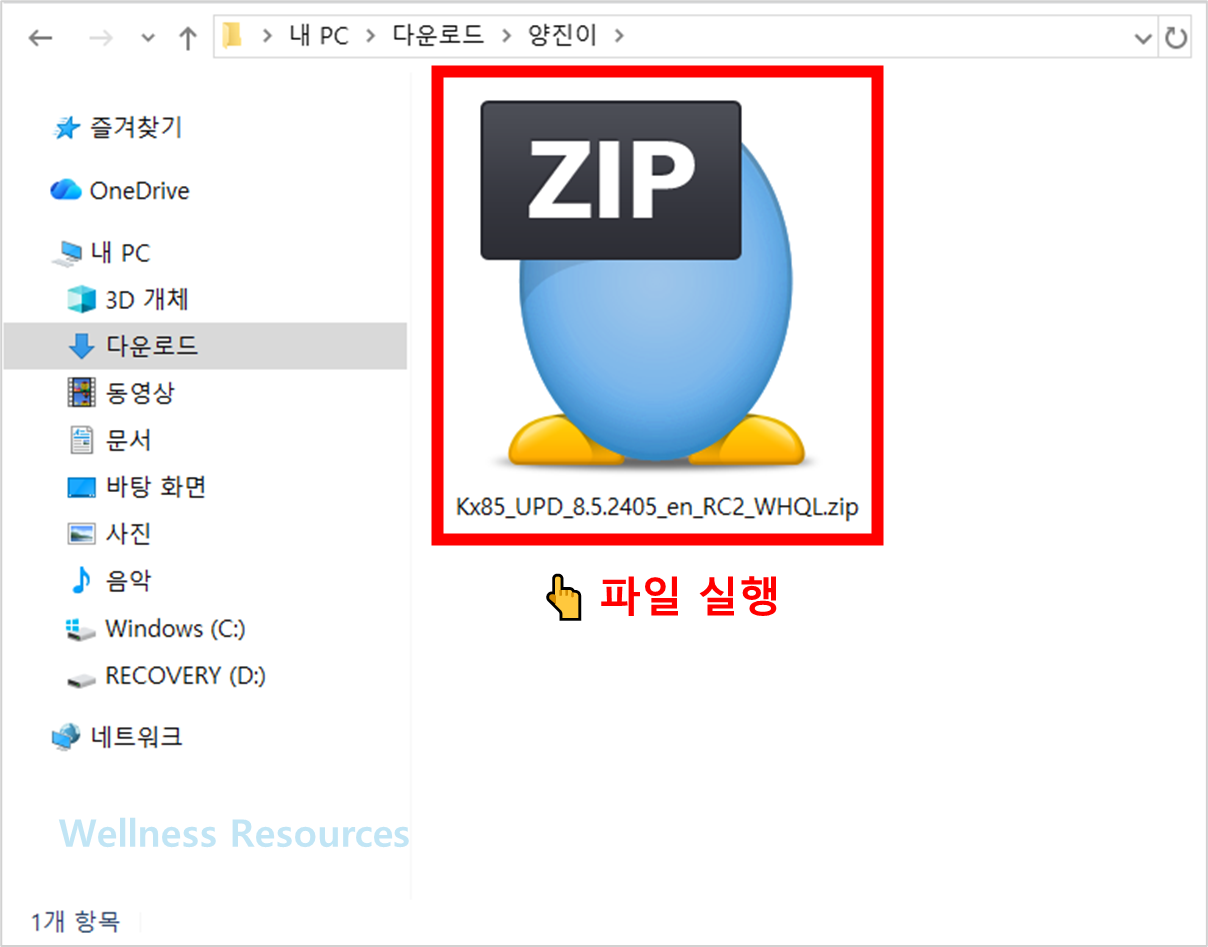Expand the chevron after 내 PC in breadcrumb

[x=371, y=37]
